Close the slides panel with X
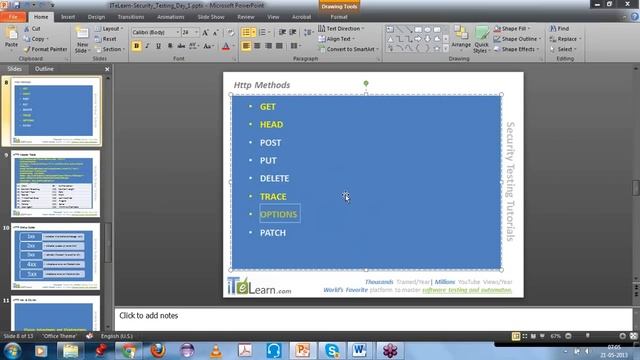The width and height of the screenshot is (640, 360). pos(107,69)
